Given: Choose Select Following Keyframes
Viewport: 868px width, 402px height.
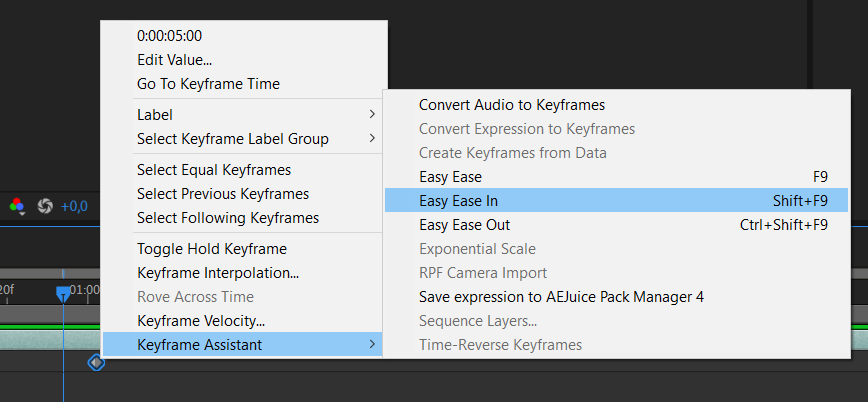Looking at the screenshot, I should 228,218.
